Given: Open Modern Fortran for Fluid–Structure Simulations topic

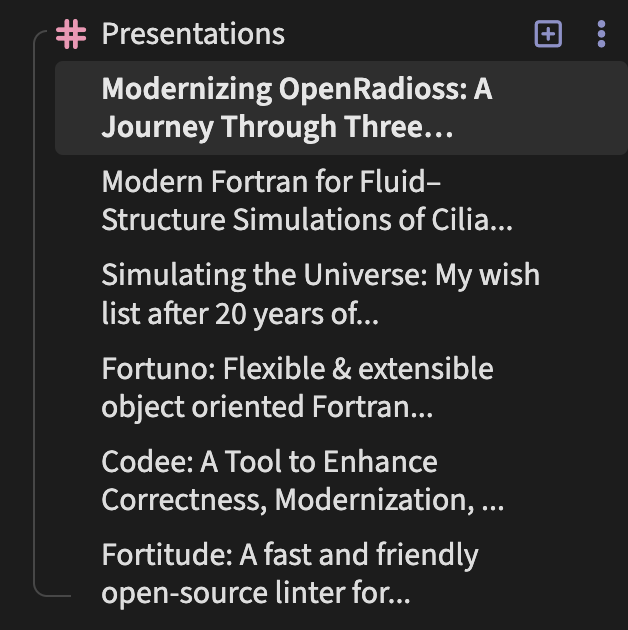Looking at the screenshot, I should pyautogui.click(x=306, y=201).
